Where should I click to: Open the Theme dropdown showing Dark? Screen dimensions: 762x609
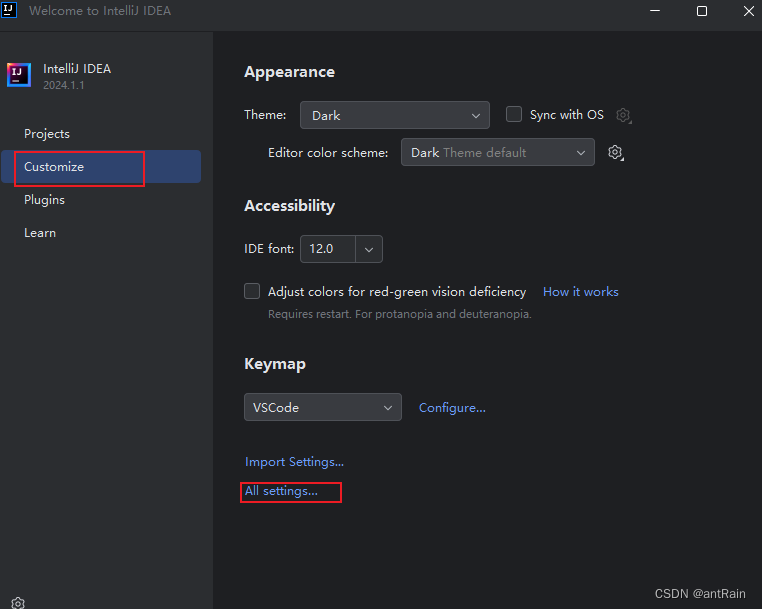click(x=395, y=115)
